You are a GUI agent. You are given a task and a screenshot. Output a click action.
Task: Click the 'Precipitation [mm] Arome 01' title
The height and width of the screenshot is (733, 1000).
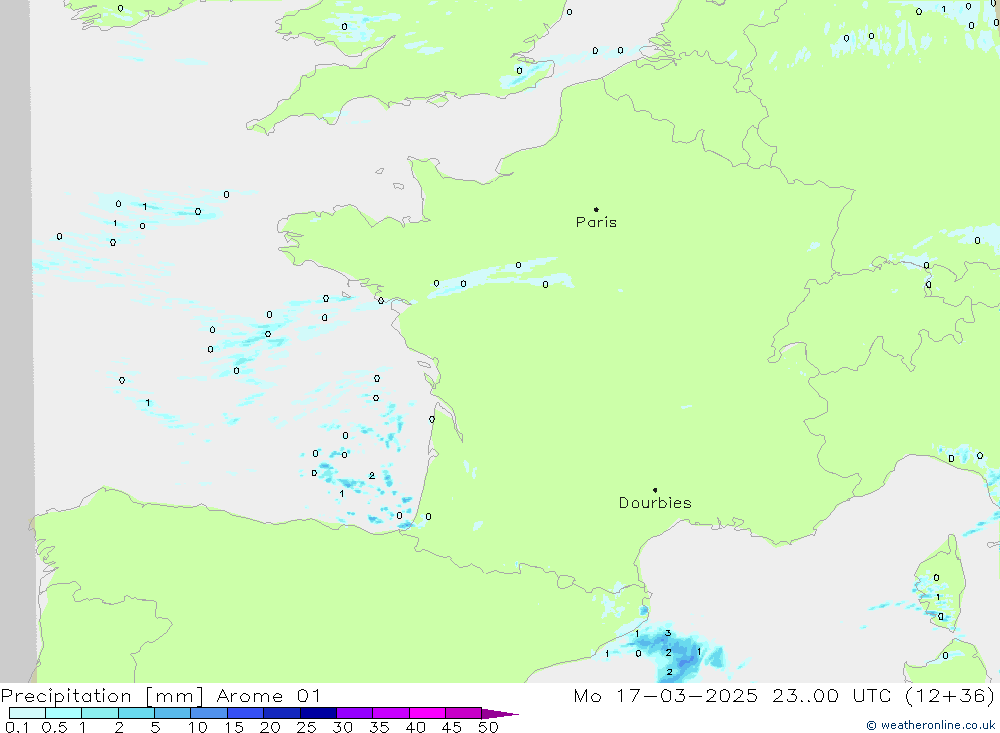(161, 695)
